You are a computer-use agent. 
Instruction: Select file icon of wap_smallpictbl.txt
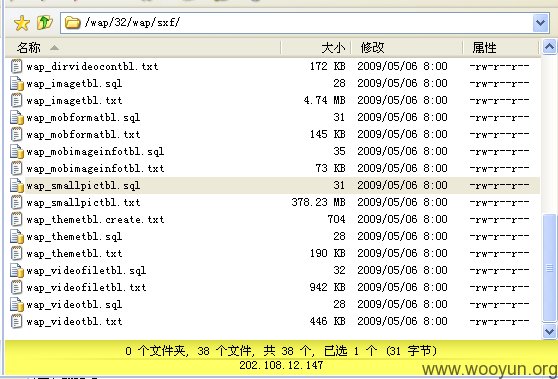tap(16, 203)
